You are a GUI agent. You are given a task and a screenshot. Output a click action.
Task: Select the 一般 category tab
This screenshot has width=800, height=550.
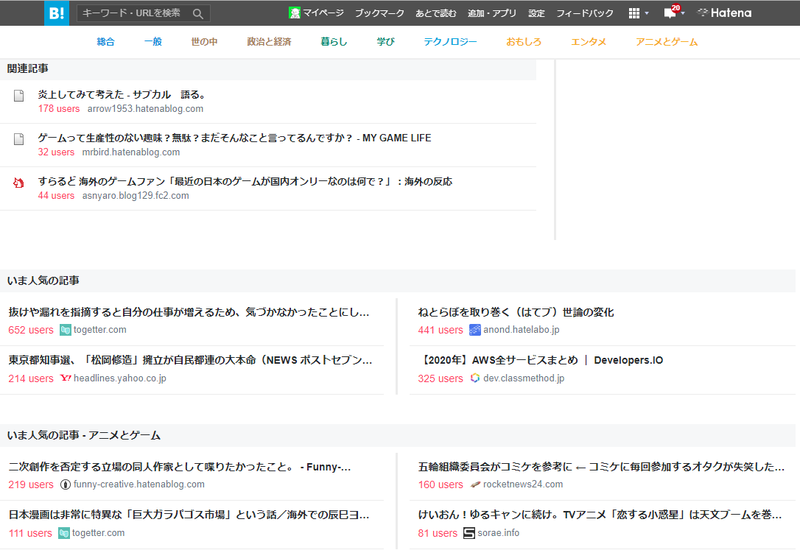153,42
